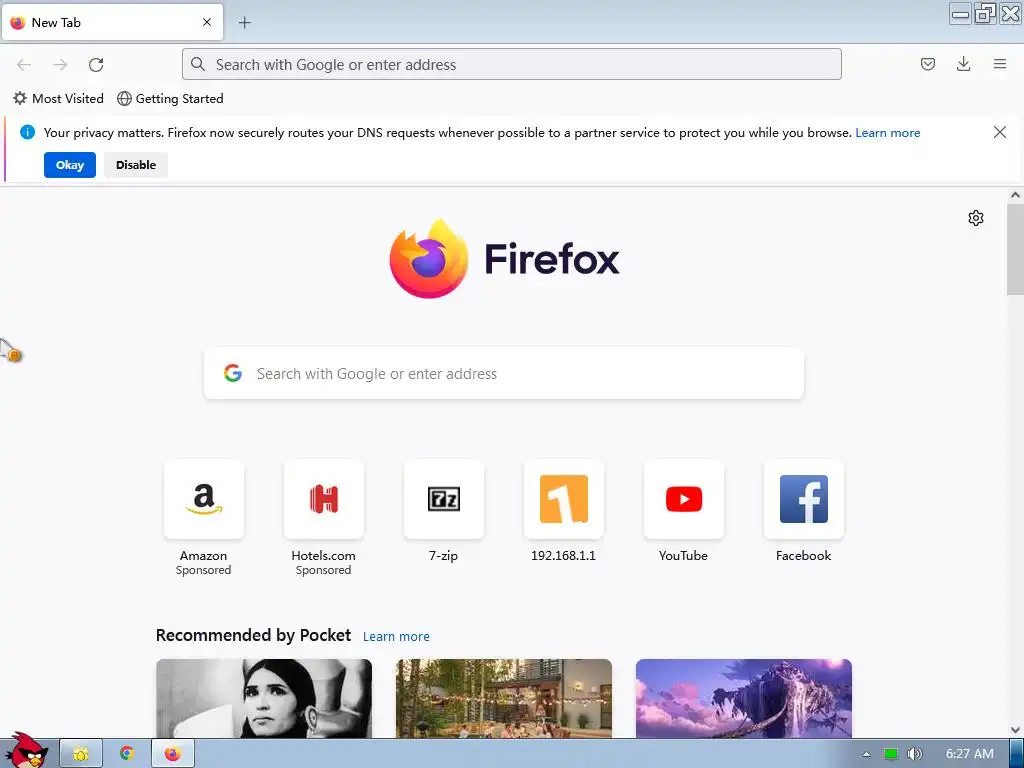Click the volume speaker tray icon
Screen dimensions: 1024x768
(915, 754)
